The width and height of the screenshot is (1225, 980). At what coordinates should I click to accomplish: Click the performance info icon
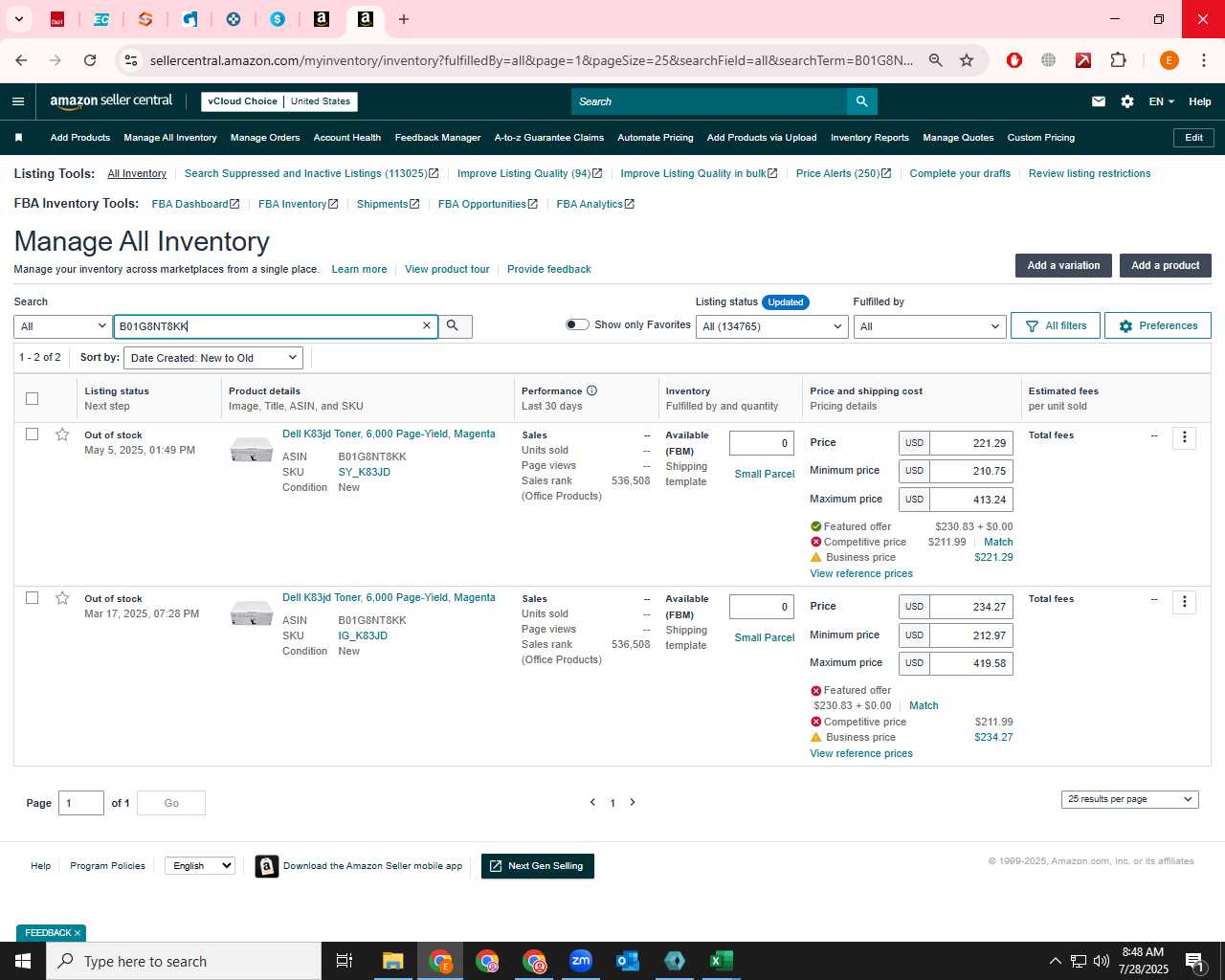[x=591, y=390]
